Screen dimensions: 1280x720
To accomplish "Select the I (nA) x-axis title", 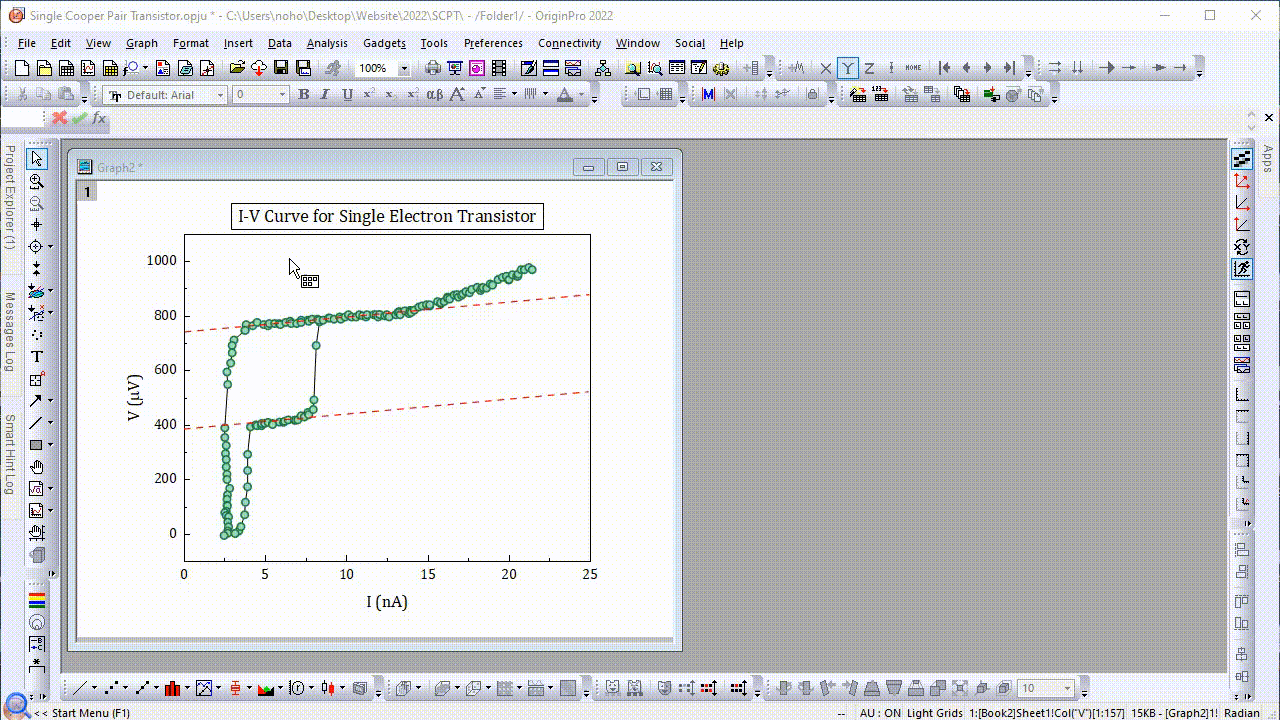I will [387, 602].
